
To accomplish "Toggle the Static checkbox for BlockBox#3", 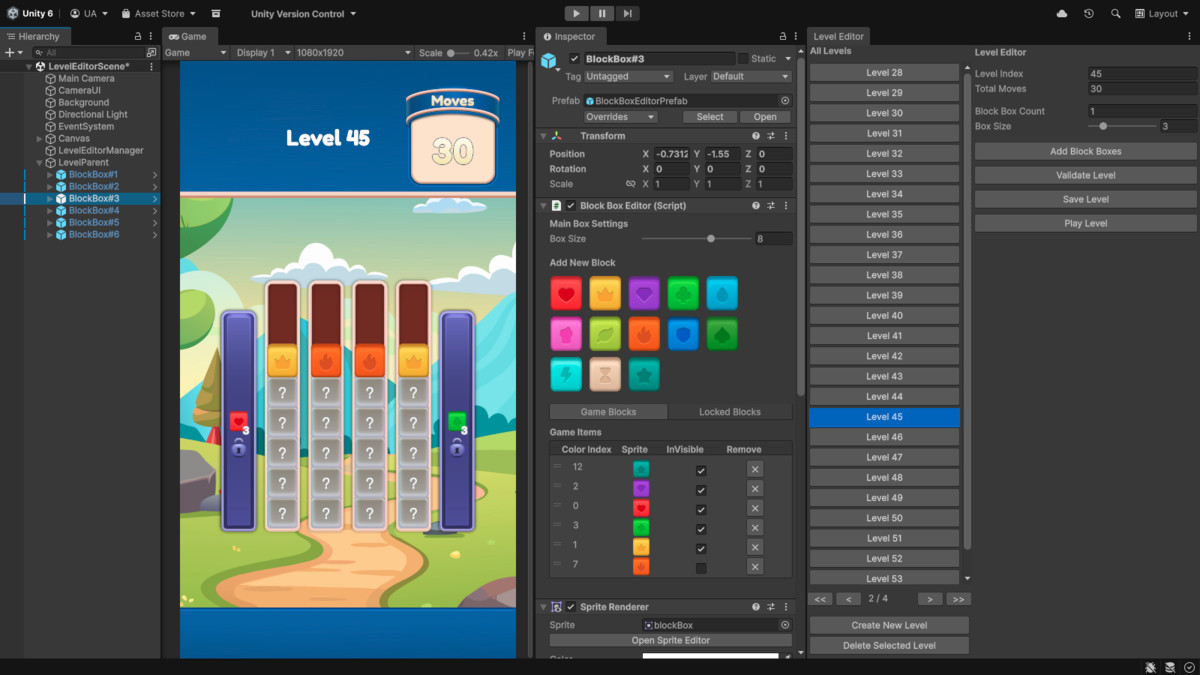I will click(745, 58).
